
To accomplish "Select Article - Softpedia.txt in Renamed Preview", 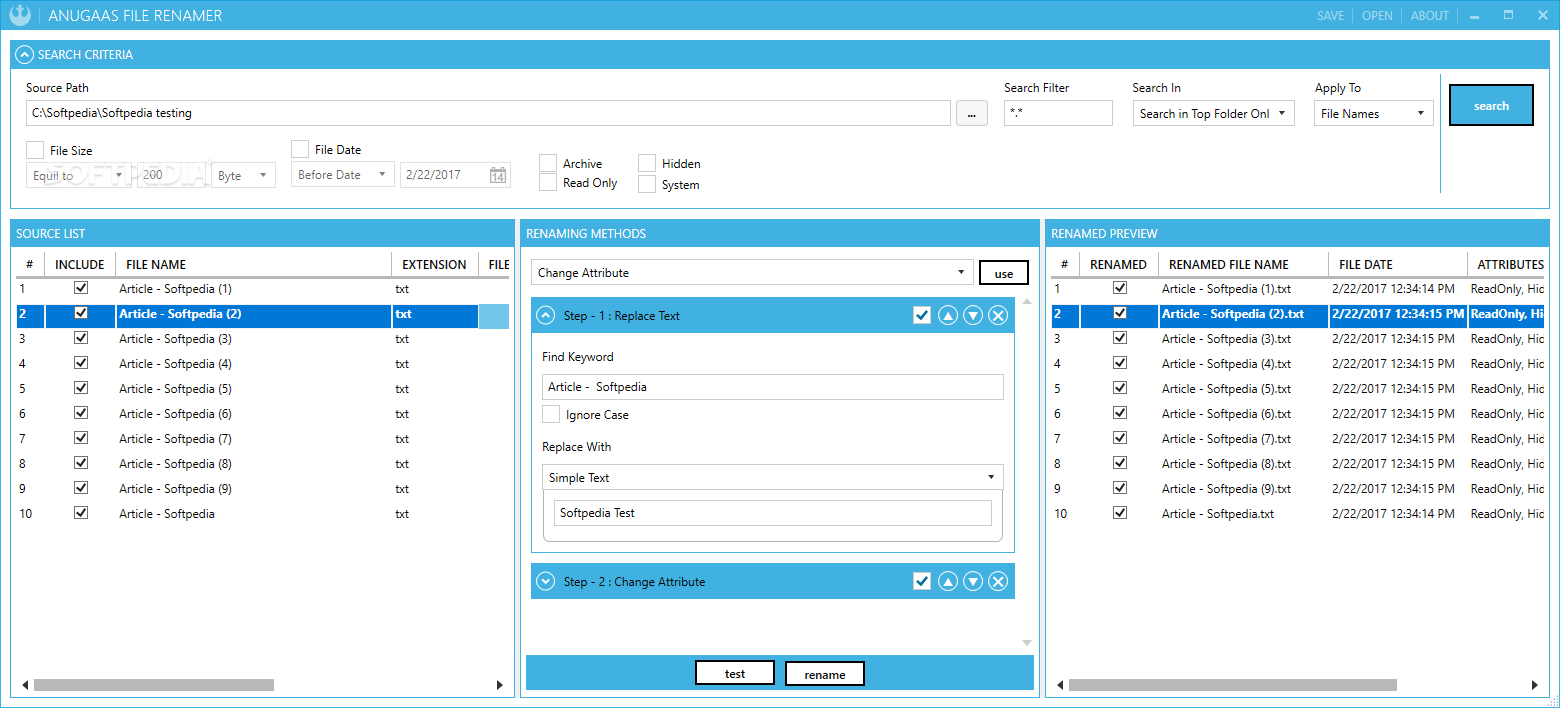I will 1297,513.
